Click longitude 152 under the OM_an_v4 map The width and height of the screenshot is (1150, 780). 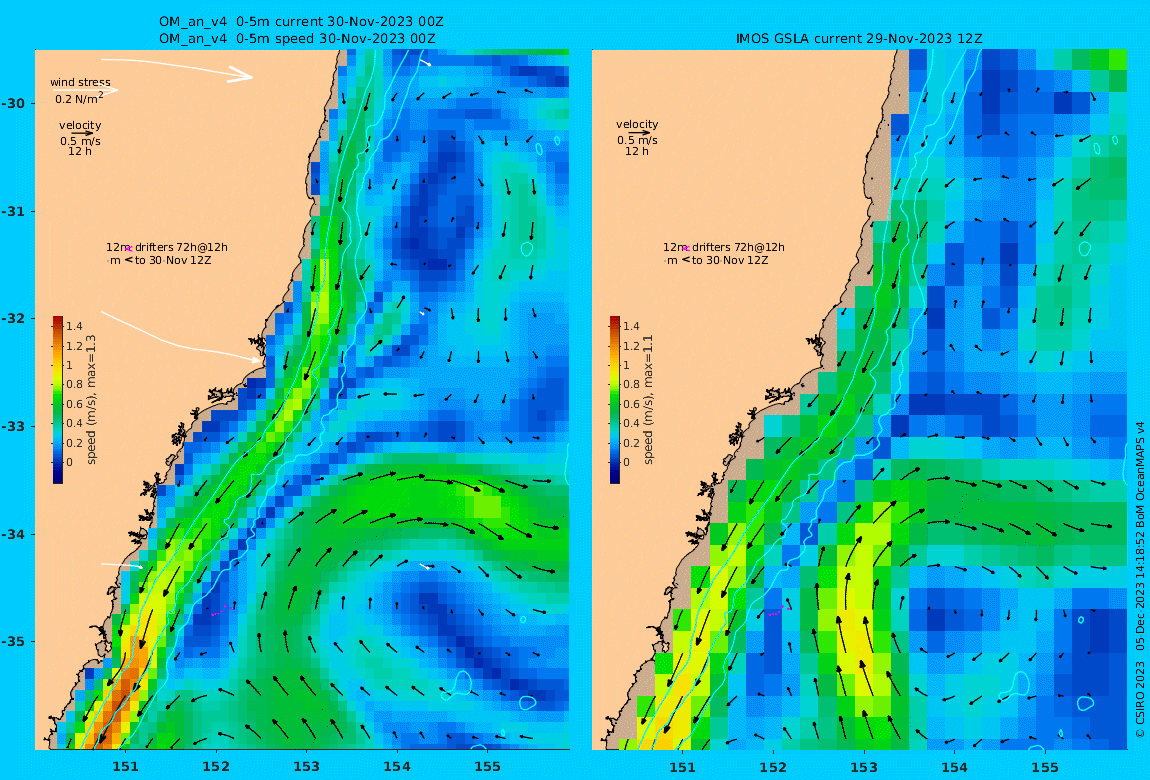(x=216, y=767)
